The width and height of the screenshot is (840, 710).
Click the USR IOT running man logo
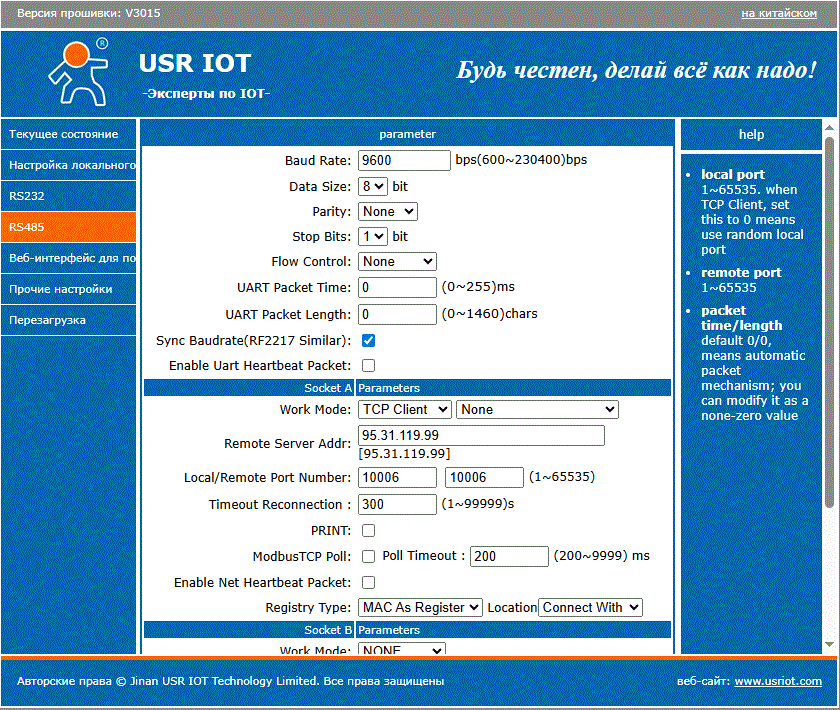[77, 71]
